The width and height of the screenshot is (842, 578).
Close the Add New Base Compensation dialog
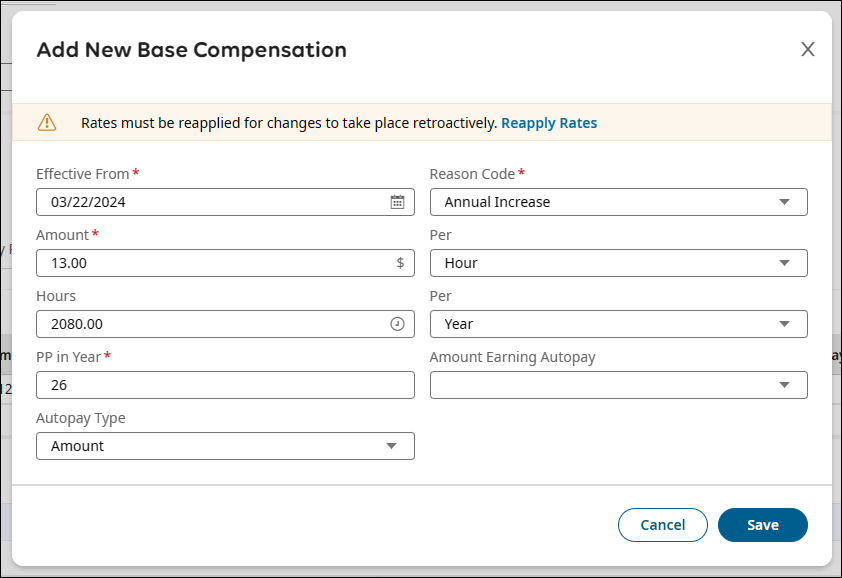pyautogui.click(x=808, y=50)
